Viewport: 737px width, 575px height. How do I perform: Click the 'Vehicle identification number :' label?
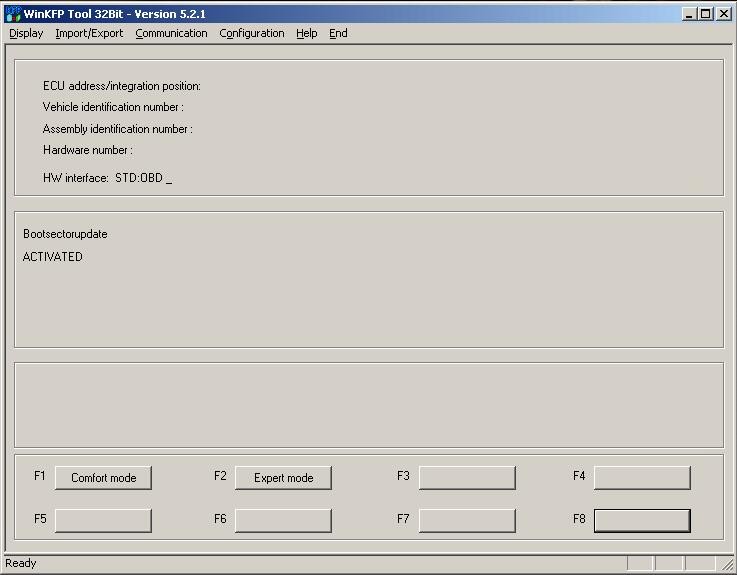[113, 107]
